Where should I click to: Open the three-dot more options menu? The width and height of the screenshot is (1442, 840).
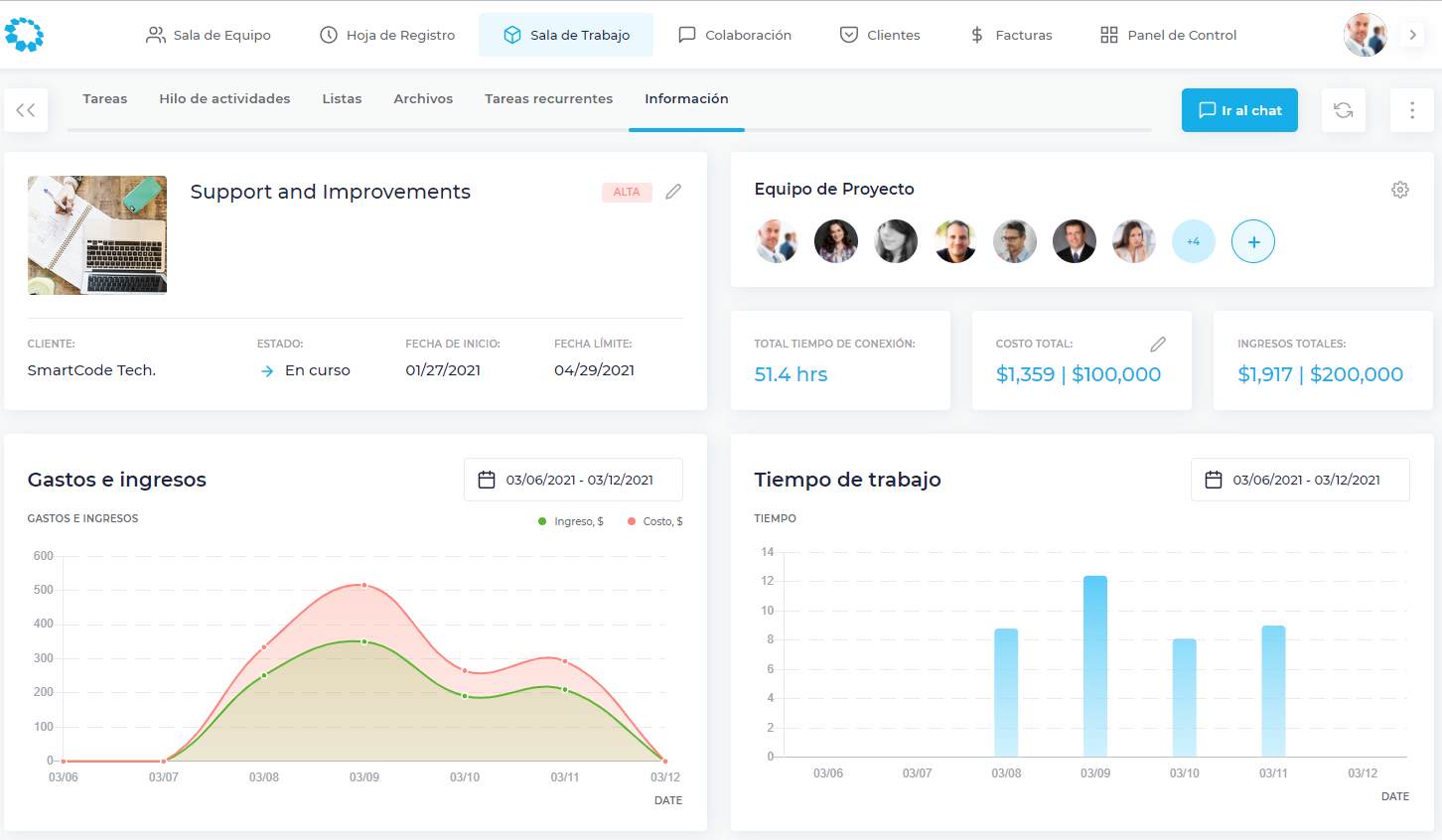1411,110
